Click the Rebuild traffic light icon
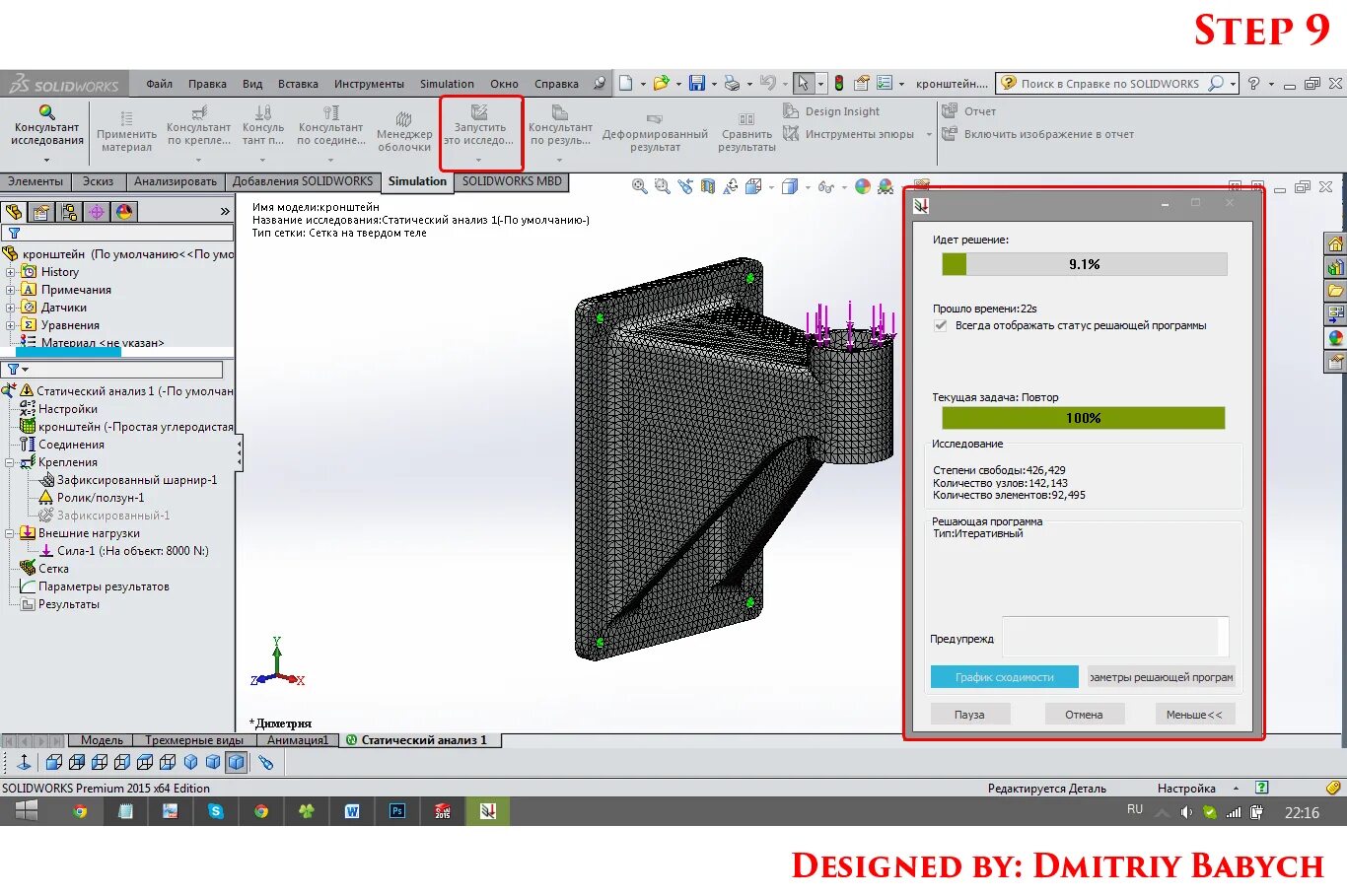 pos(838,84)
